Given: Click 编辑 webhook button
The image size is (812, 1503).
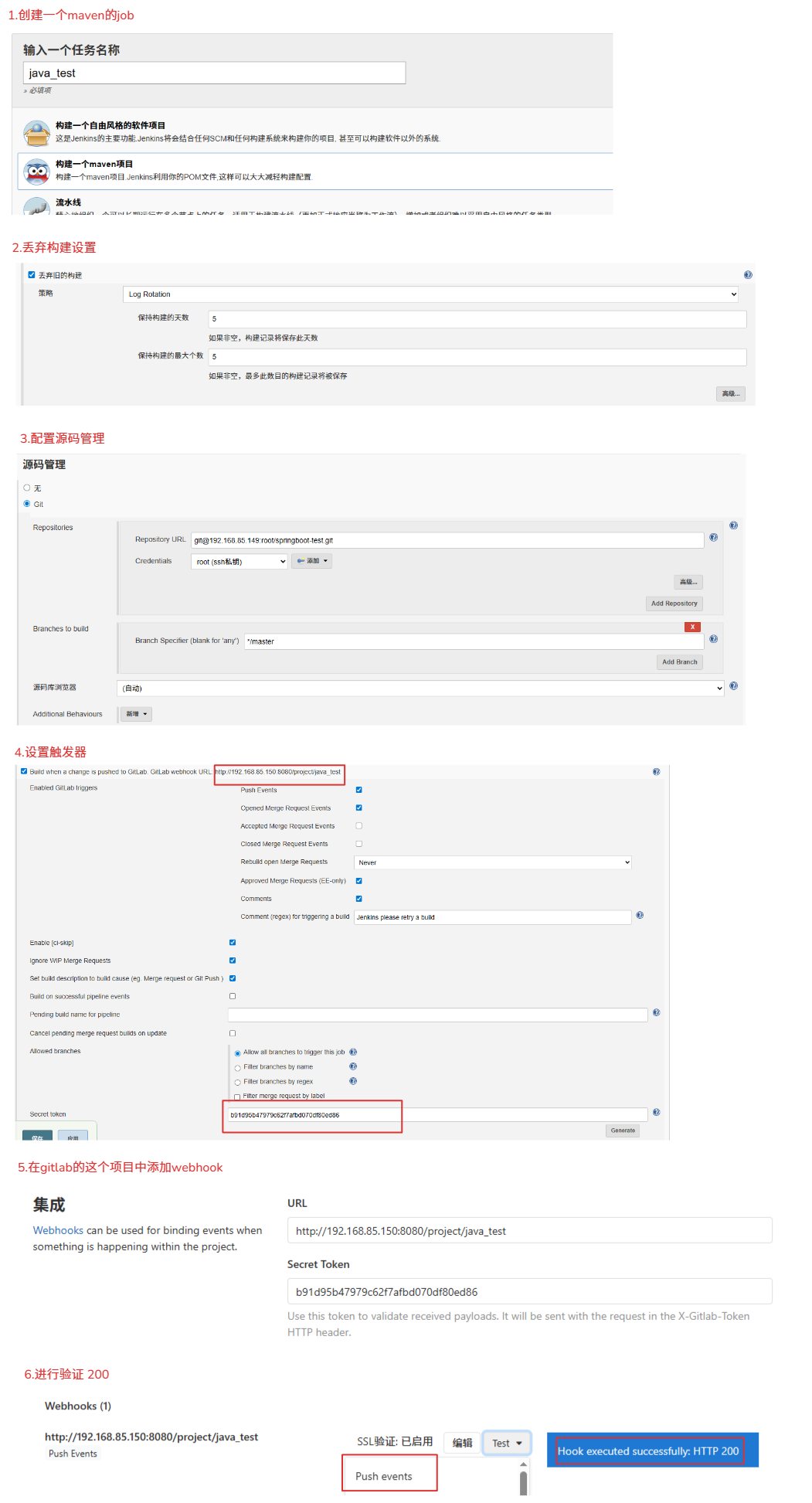Looking at the screenshot, I should pos(462,1443).
